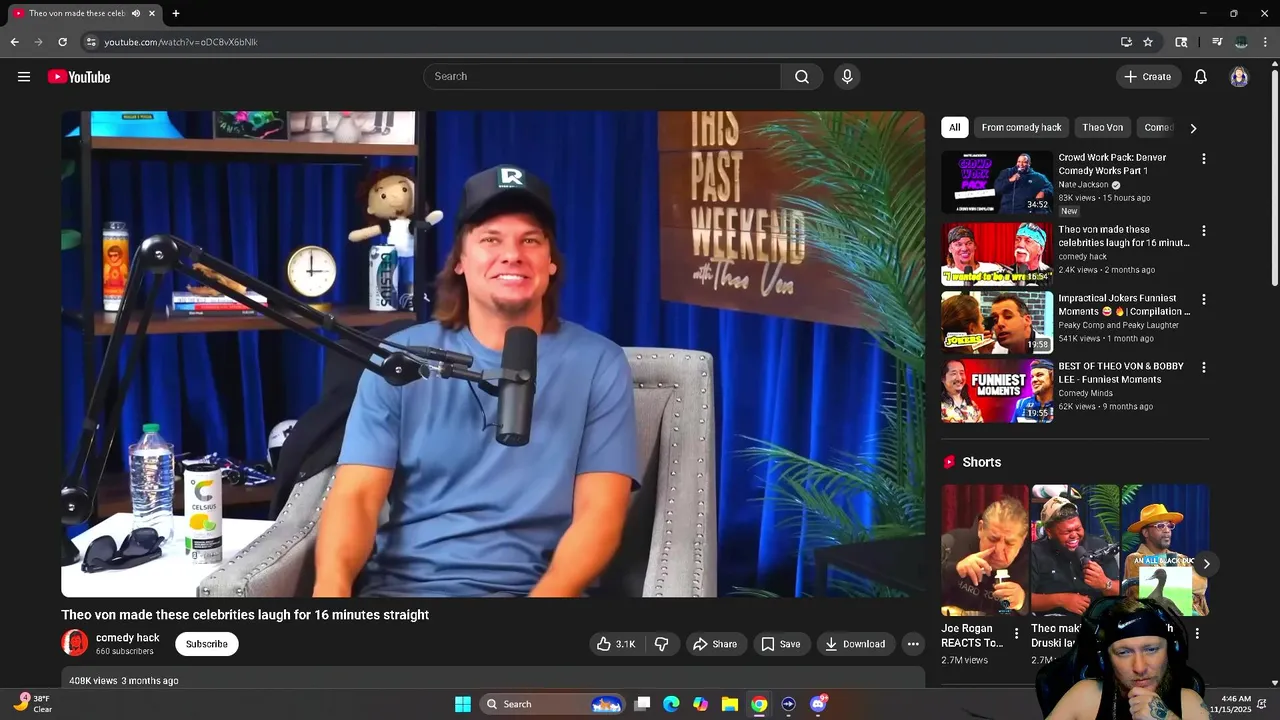This screenshot has height=720, width=1280.
Task: Open YouTube notifications bell
Action: [x=1201, y=77]
